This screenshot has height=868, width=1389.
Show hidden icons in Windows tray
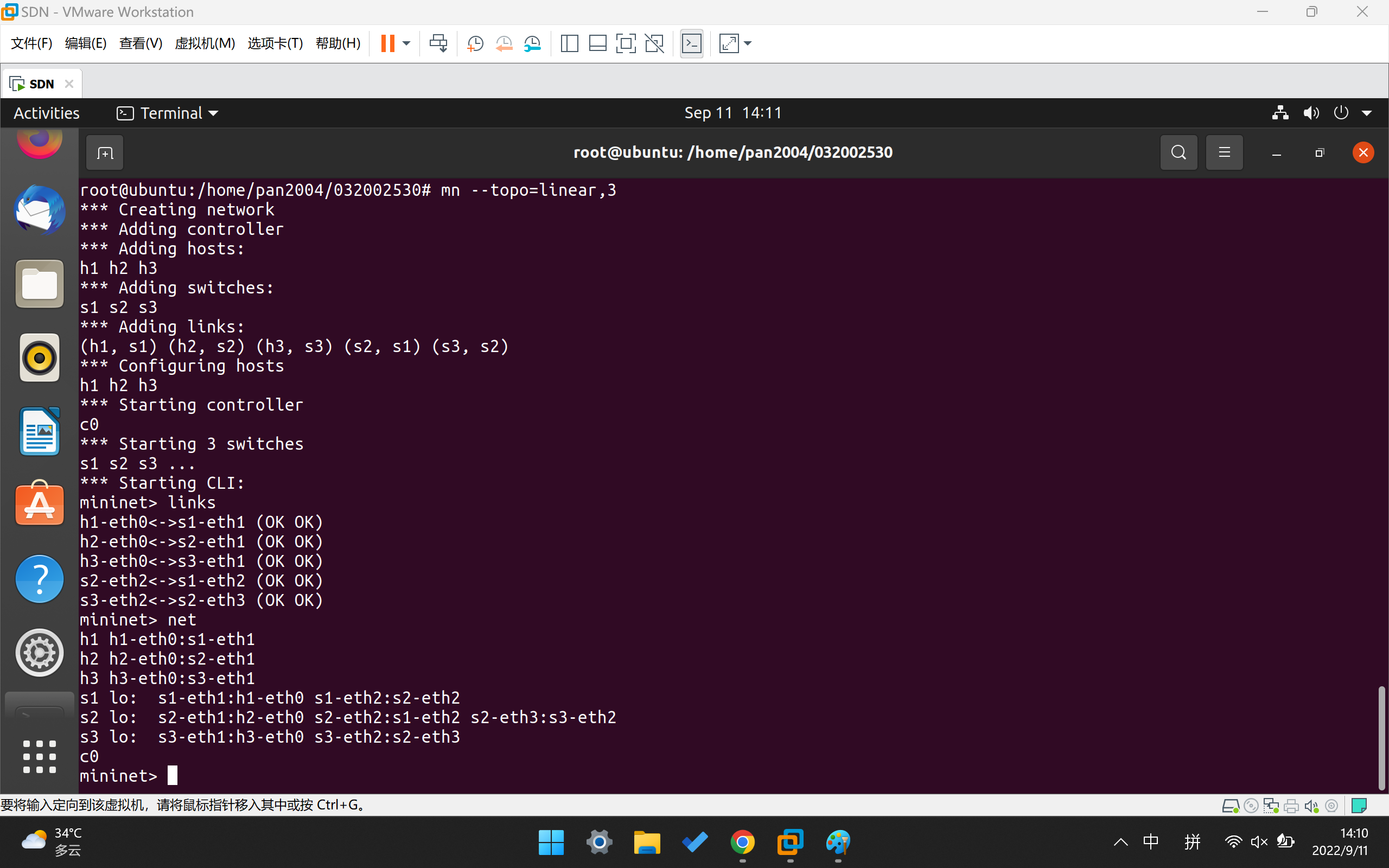click(x=1120, y=842)
